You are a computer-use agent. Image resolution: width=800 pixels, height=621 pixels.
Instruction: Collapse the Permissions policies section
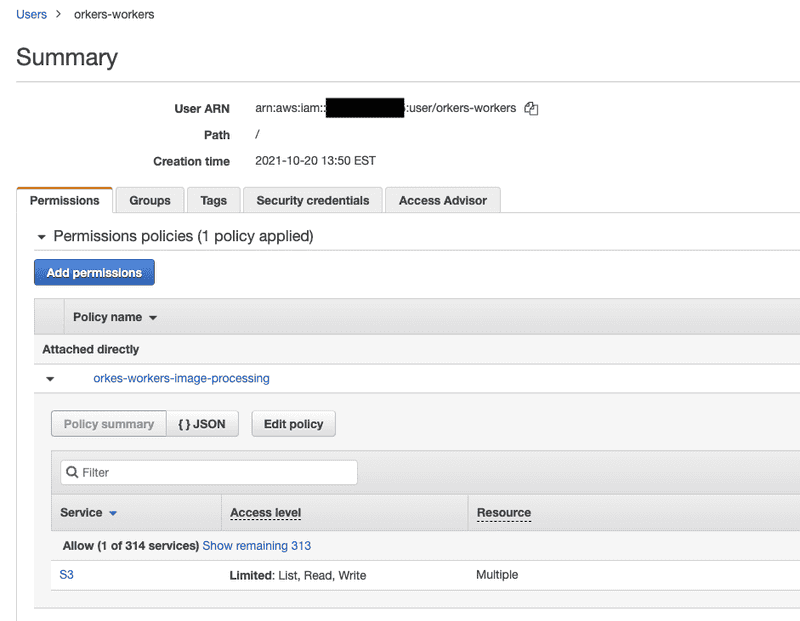41,237
